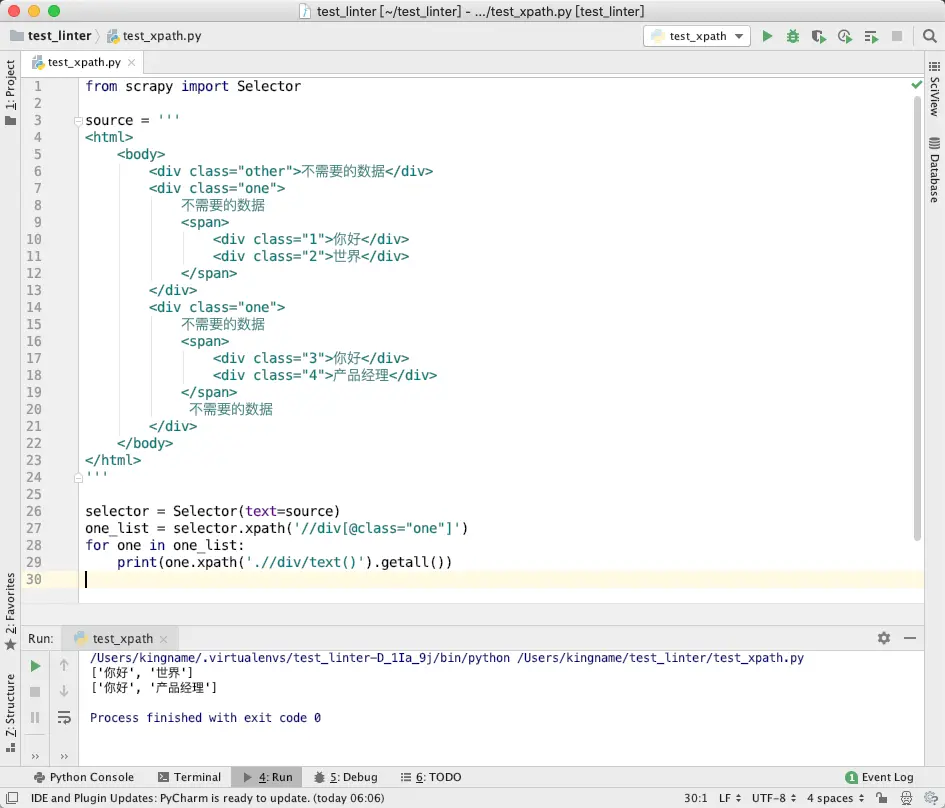Click the editor vertical scrollbar
This screenshot has width=945, height=808.
[917, 318]
